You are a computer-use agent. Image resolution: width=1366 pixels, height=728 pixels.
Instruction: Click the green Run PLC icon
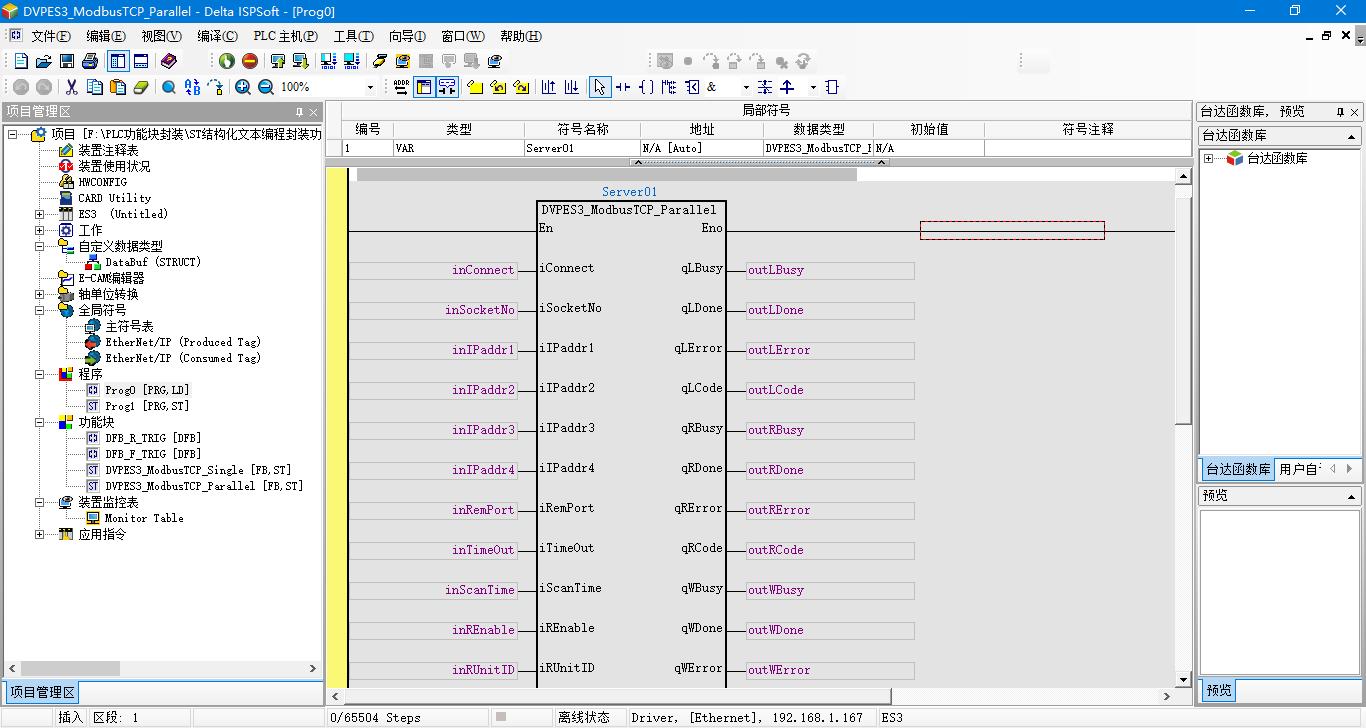pyautogui.click(x=227, y=62)
